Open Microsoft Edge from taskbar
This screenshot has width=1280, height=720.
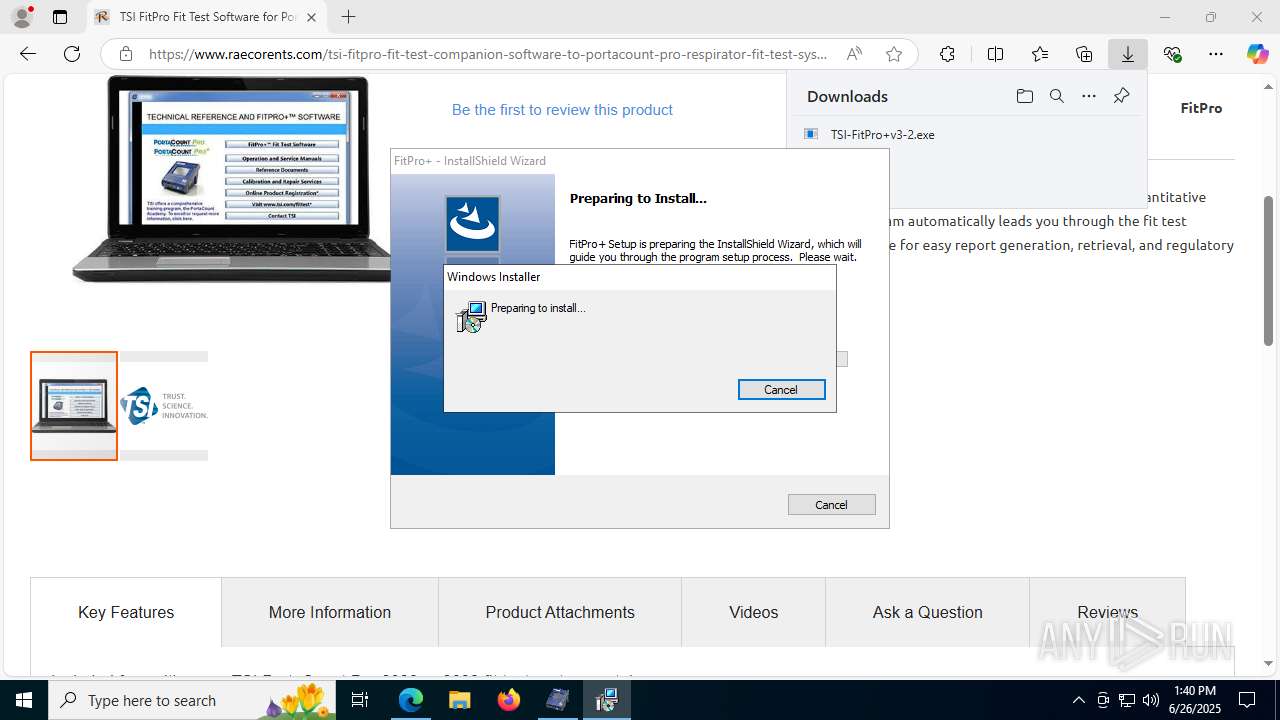tap(411, 700)
